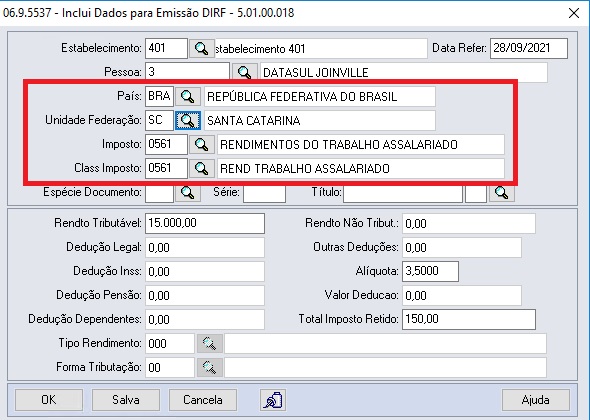
Task: Click the Outras Deduções field
Action: [462, 247]
